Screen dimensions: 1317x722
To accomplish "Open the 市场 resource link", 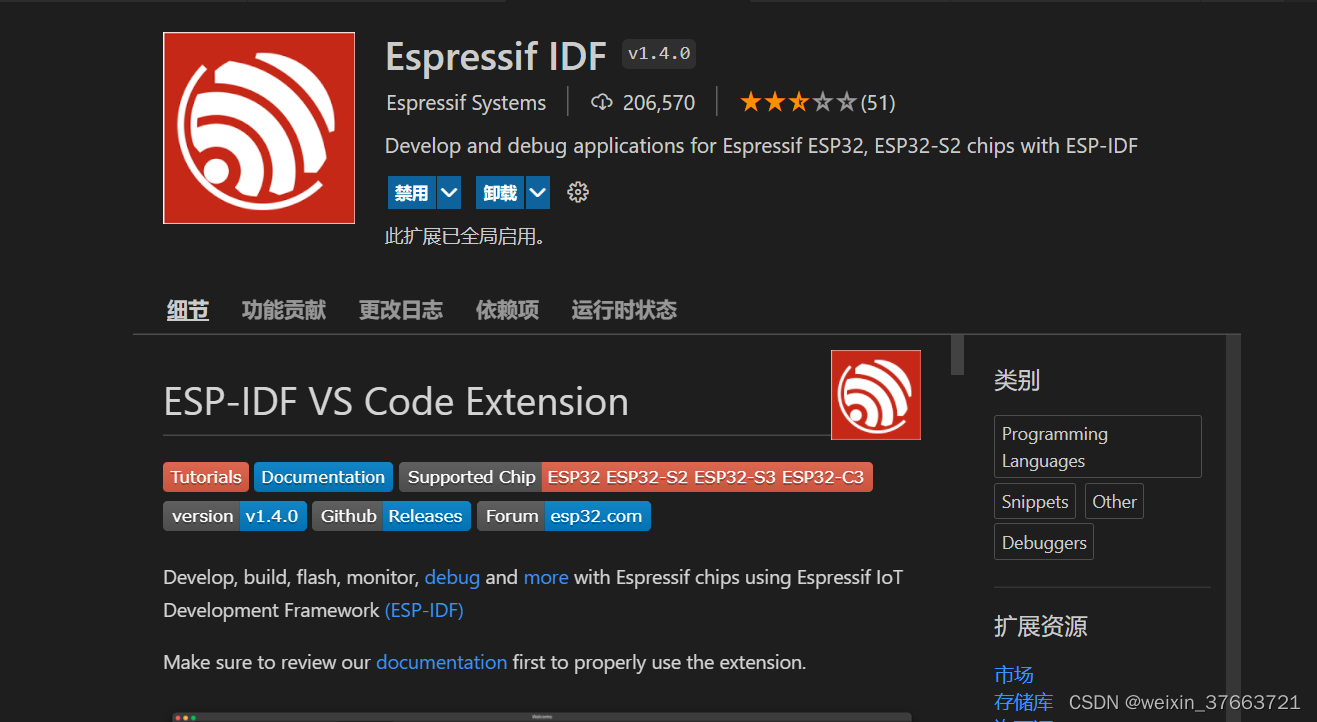I will (1014, 675).
